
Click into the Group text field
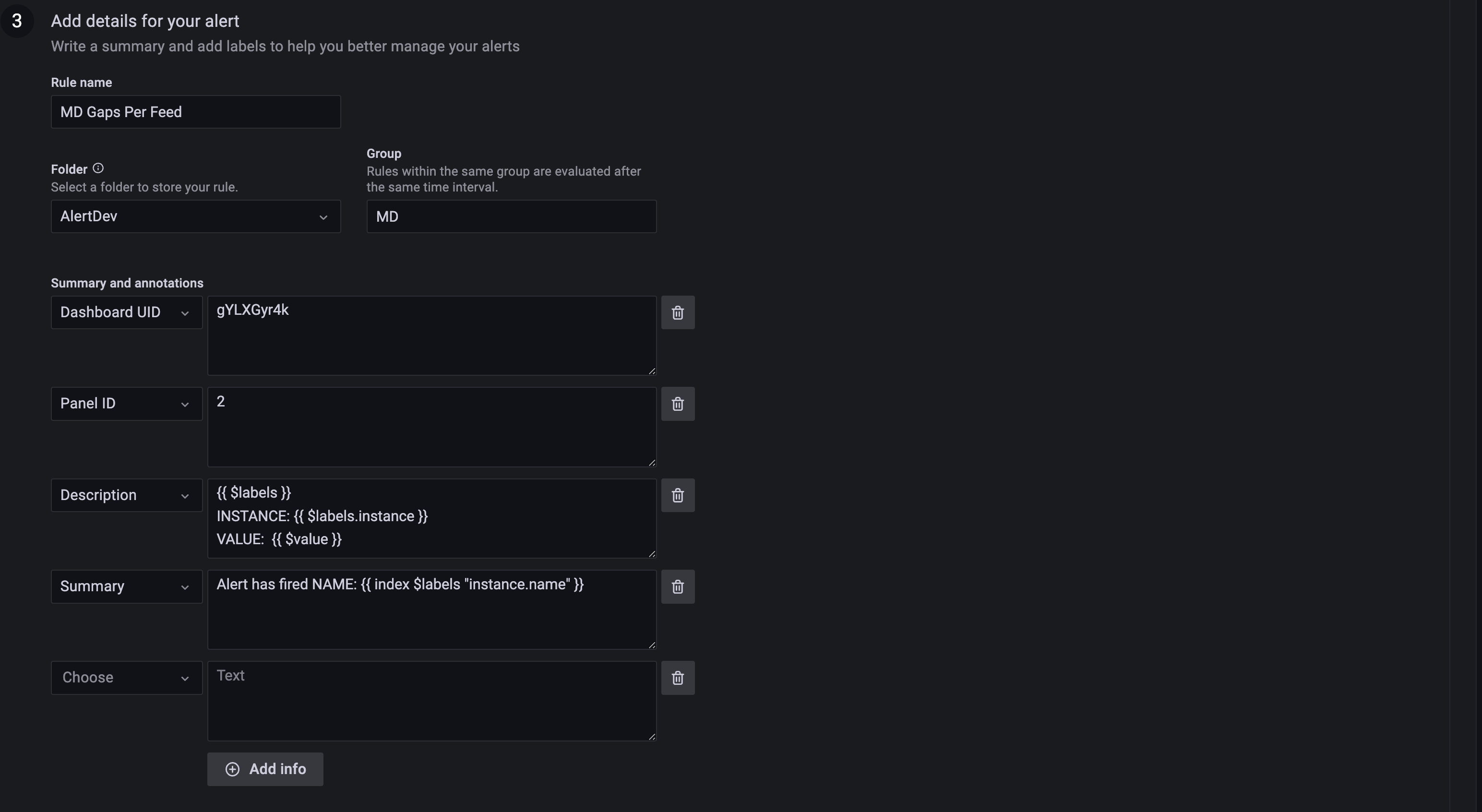[512, 217]
